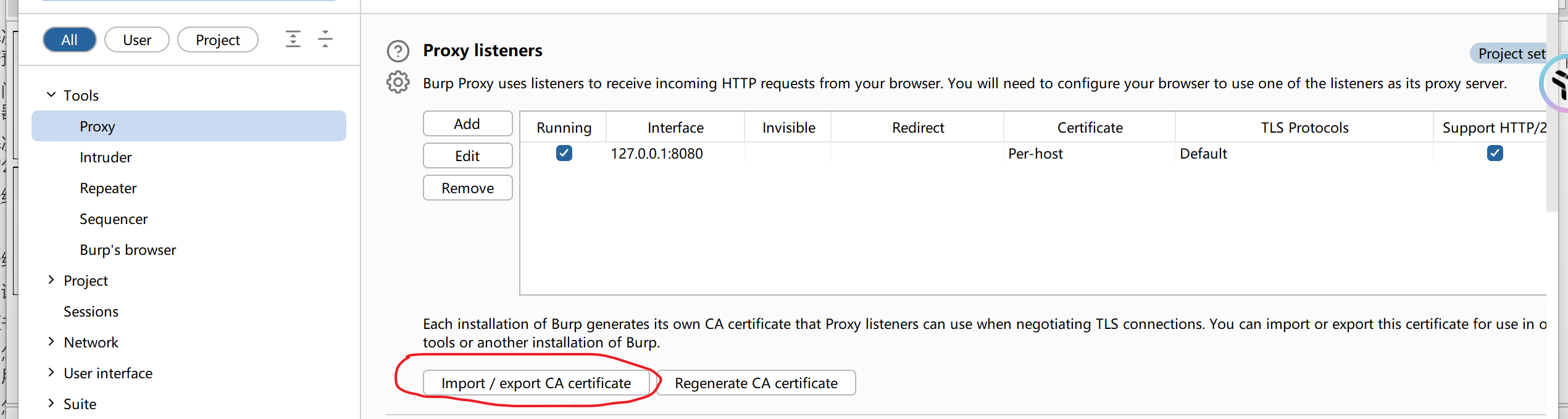Select the All settings filter
The height and width of the screenshot is (419, 1568).
pos(70,39)
